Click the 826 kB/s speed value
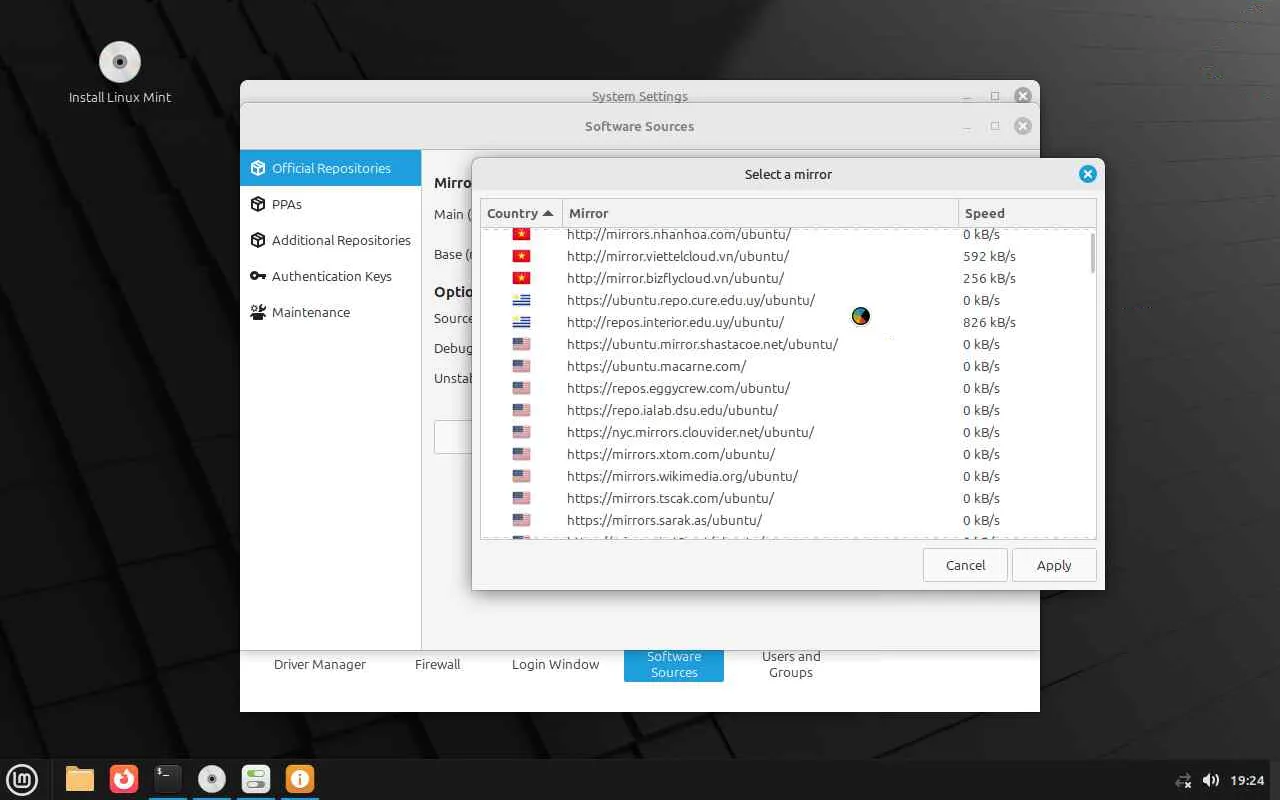This screenshot has height=800, width=1280. click(x=989, y=322)
